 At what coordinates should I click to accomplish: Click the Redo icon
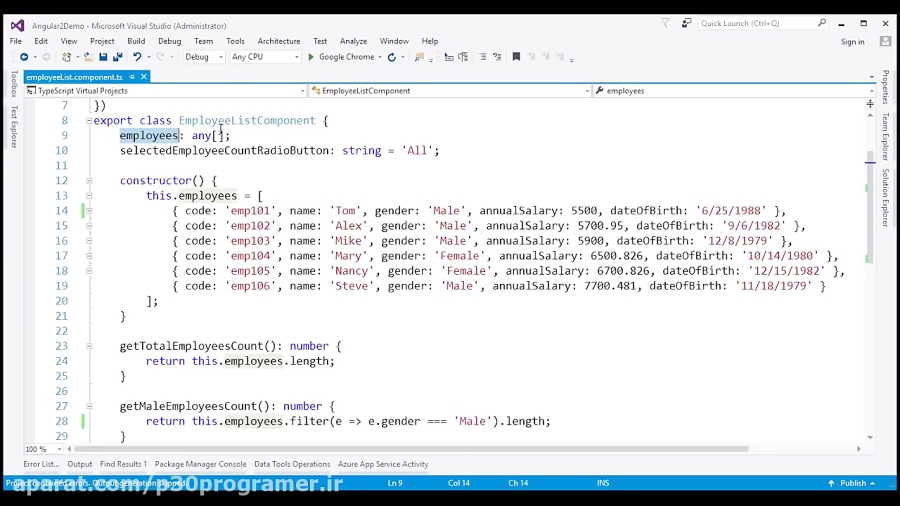click(x=160, y=57)
